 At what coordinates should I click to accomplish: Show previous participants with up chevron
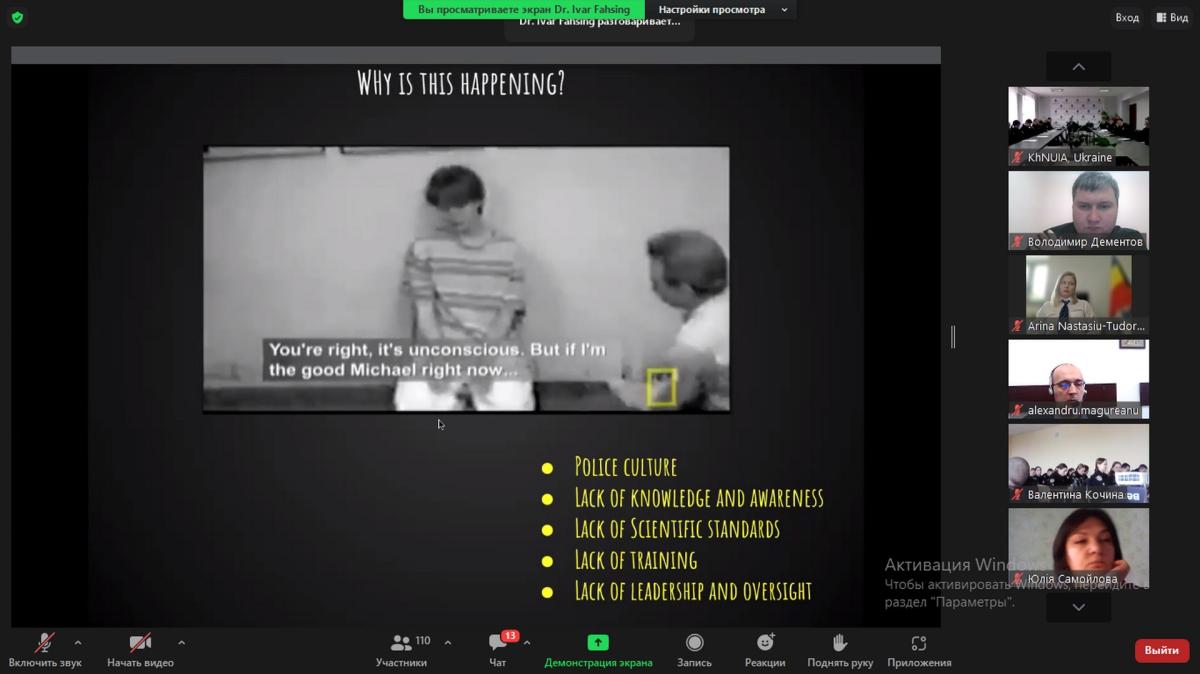tap(1078, 67)
